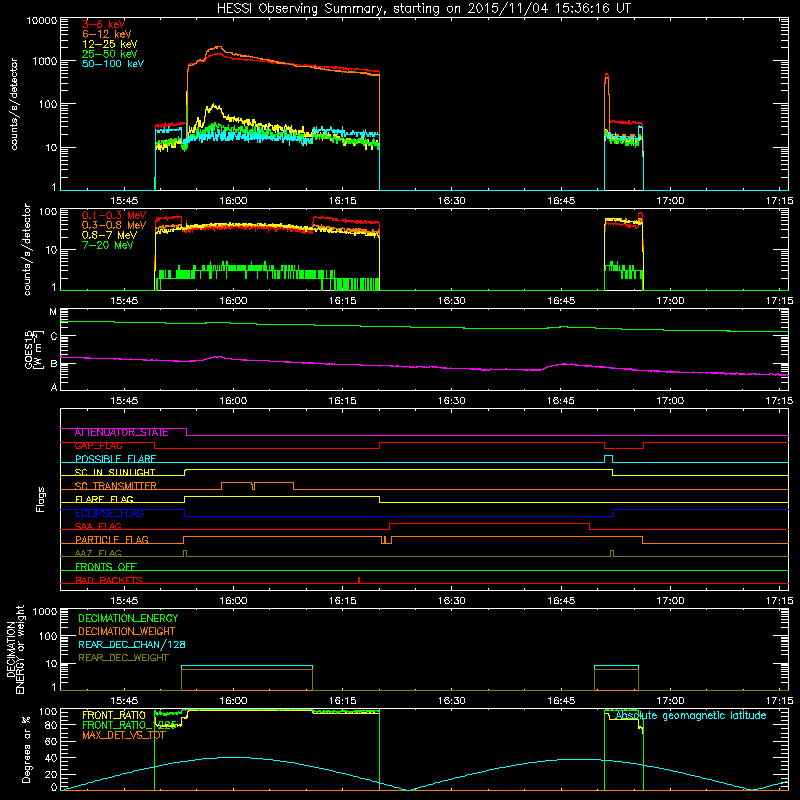Click the '0.8-7 MeV' legend entry
Image resolution: width=800 pixels, height=800 pixels.
[x=109, y=235]
